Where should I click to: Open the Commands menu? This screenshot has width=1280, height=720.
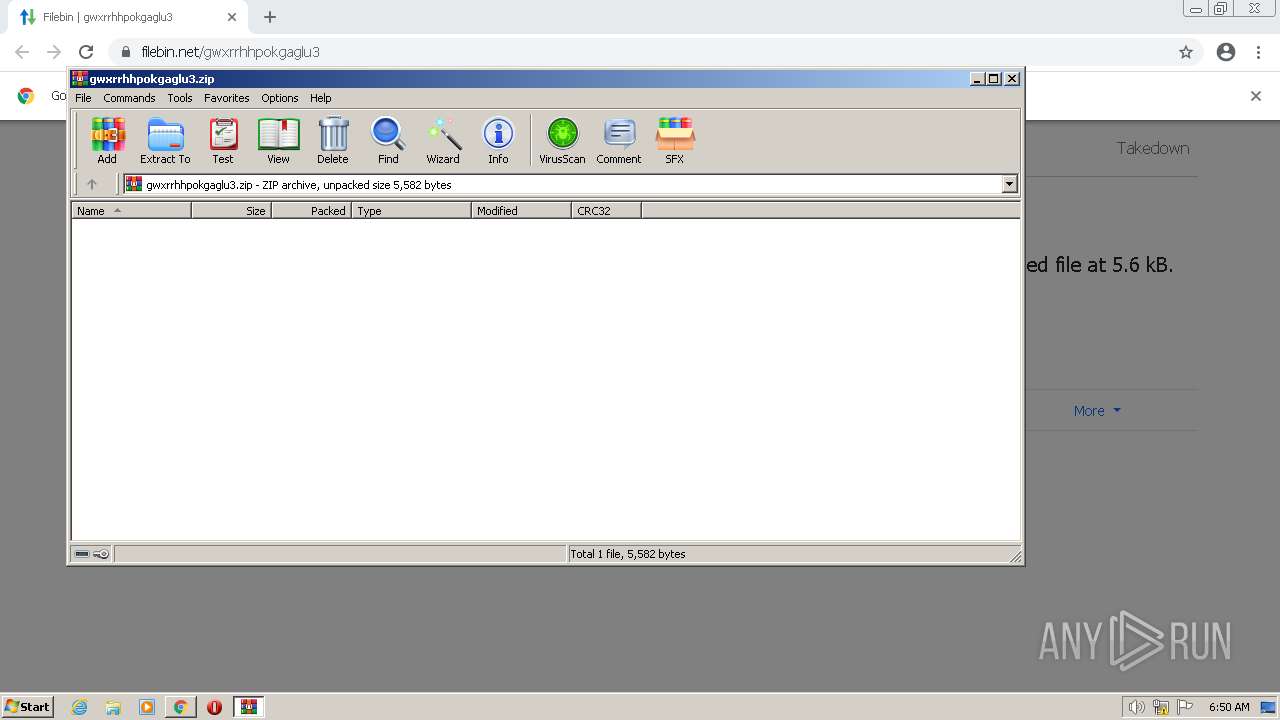pos(129,98)
